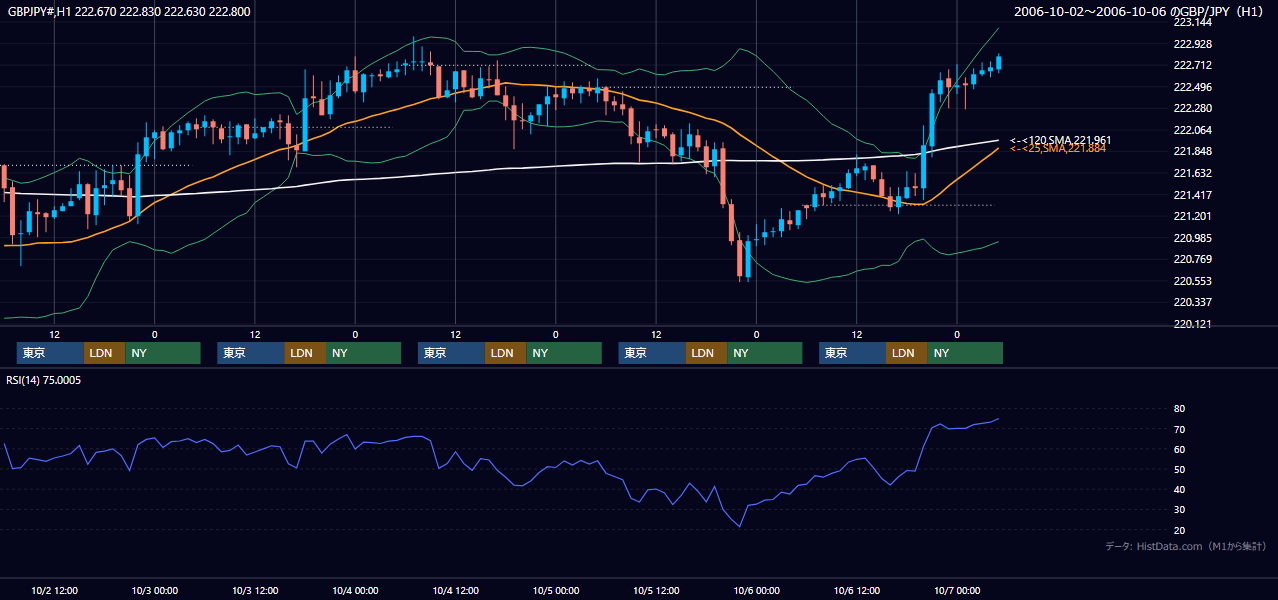Click the 10/5 12:00 time label
Image resolution: width=1278 pixels, height=600 pixels.
point(656,591)
